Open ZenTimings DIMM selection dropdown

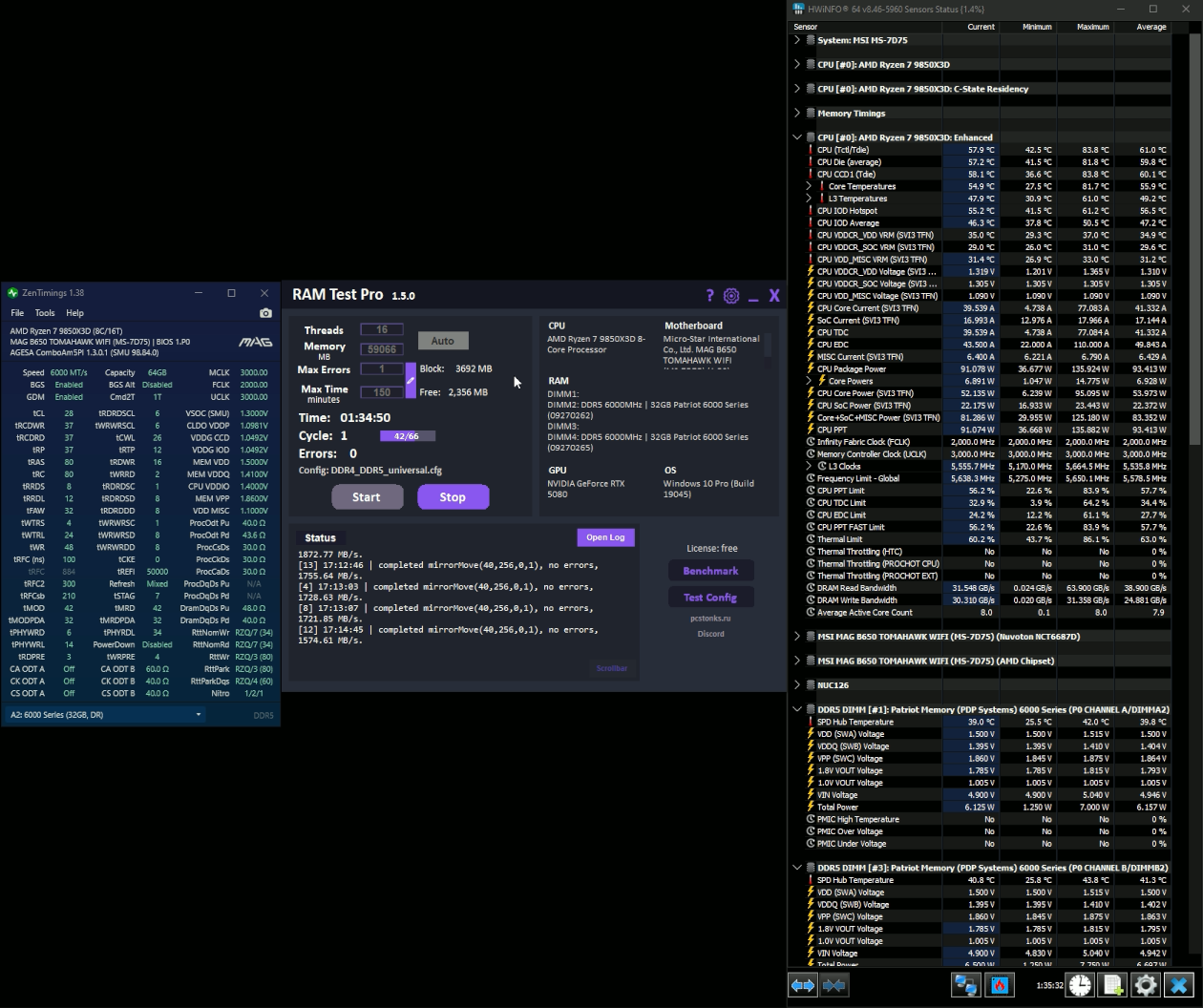coord(106,714)
